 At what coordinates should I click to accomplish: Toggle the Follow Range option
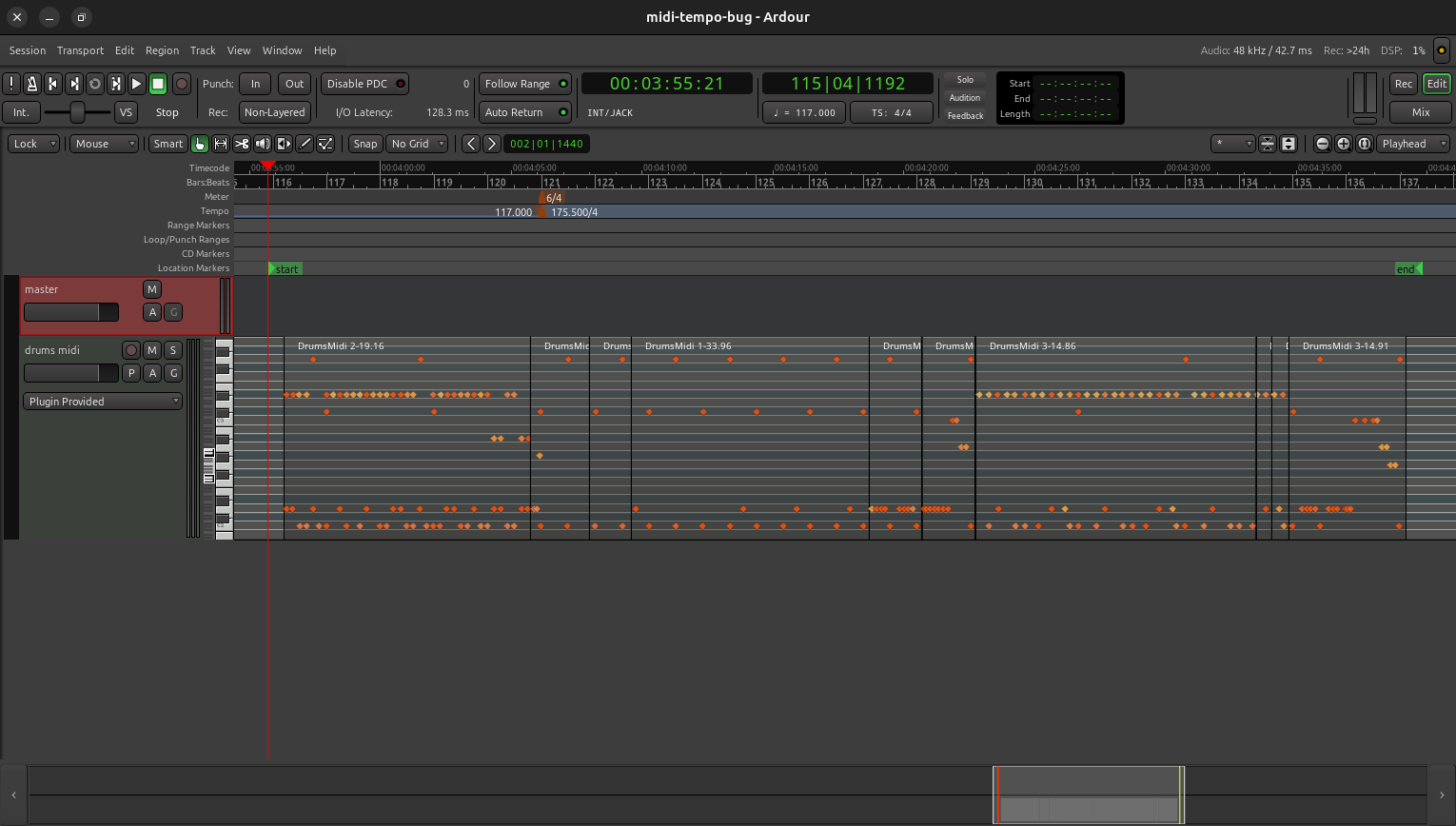coord(525,84)
